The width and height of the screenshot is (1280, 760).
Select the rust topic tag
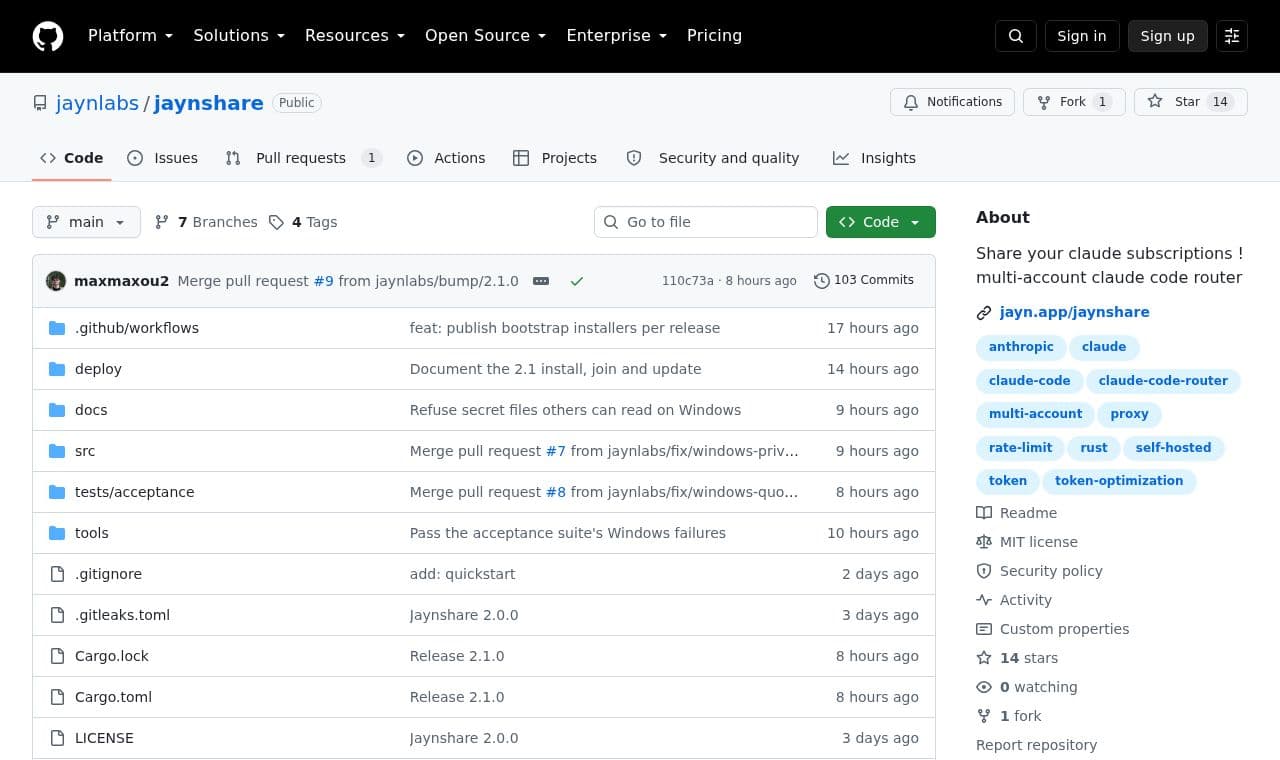pos(1094,448)
